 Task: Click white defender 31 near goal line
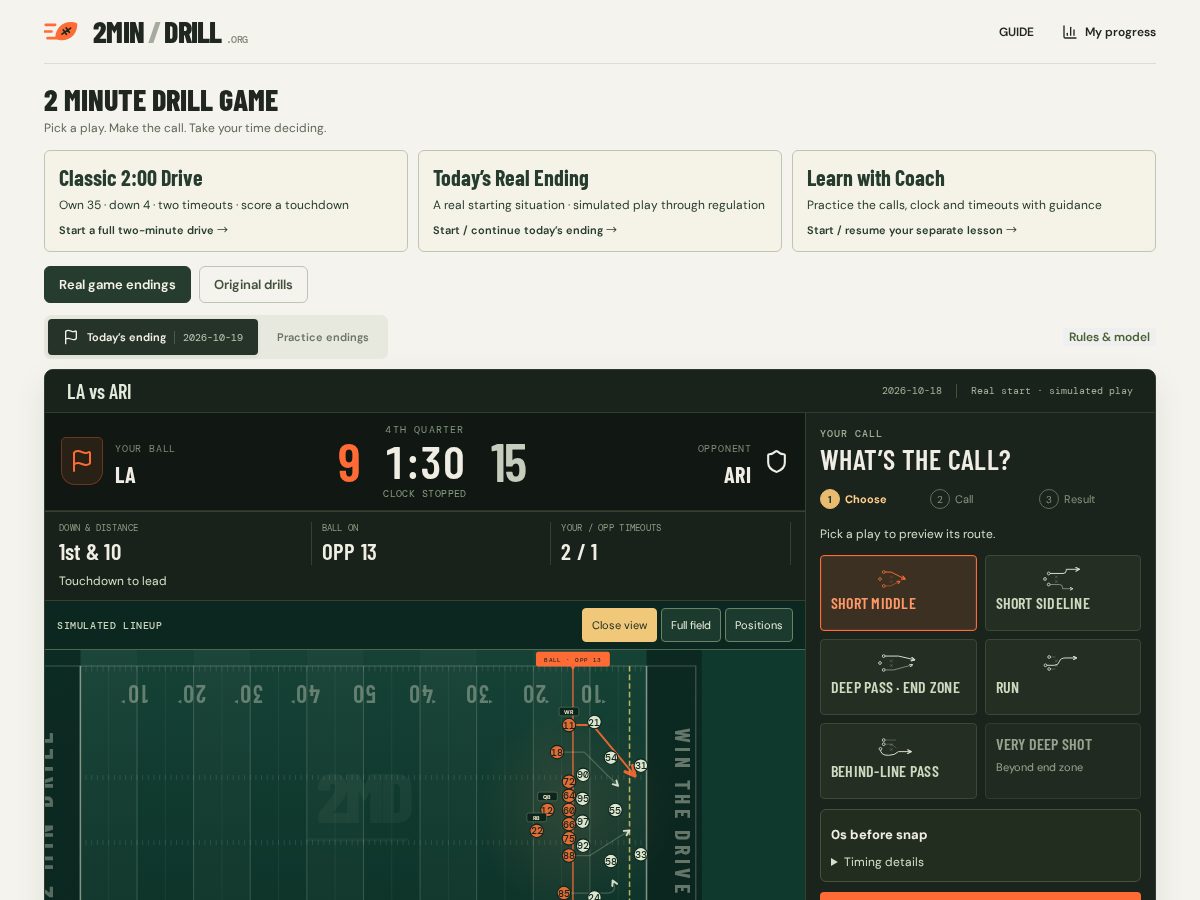[x=641, y=765]
